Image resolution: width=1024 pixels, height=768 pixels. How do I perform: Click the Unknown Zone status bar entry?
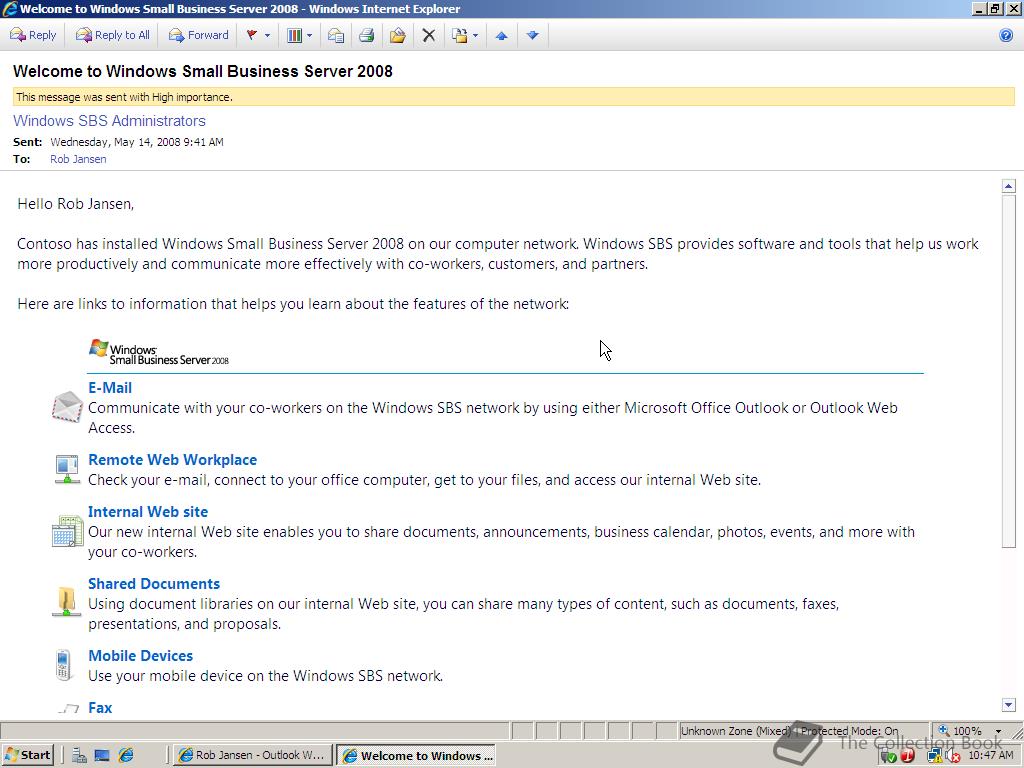point(790,731)
